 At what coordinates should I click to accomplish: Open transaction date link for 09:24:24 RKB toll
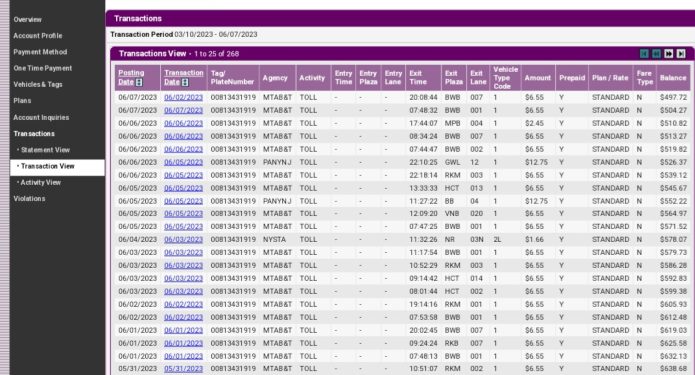[x=184, y=343]
